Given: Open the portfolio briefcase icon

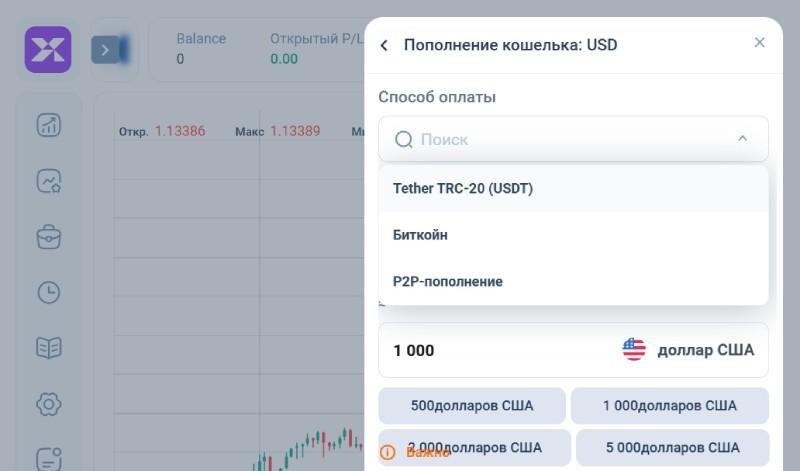Looking at the screenshot, I should point(49,237).
